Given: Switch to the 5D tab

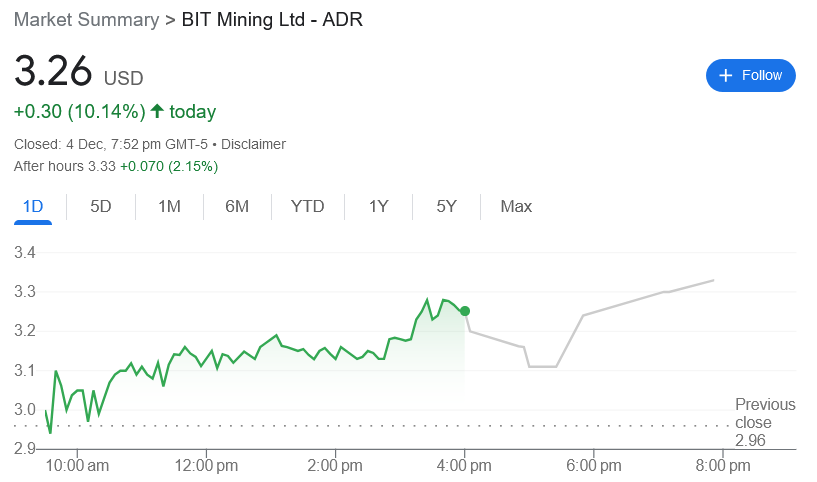Looking at the screenshot, I should tap(101, 207).
